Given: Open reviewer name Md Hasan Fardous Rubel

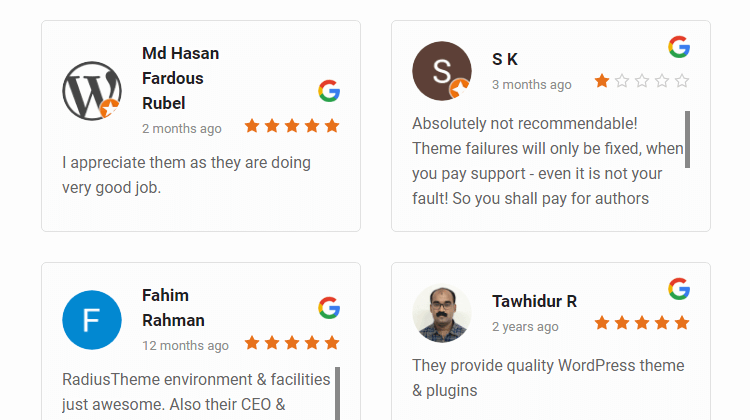Looking at the screenshot, I should [x=180, y=78].
